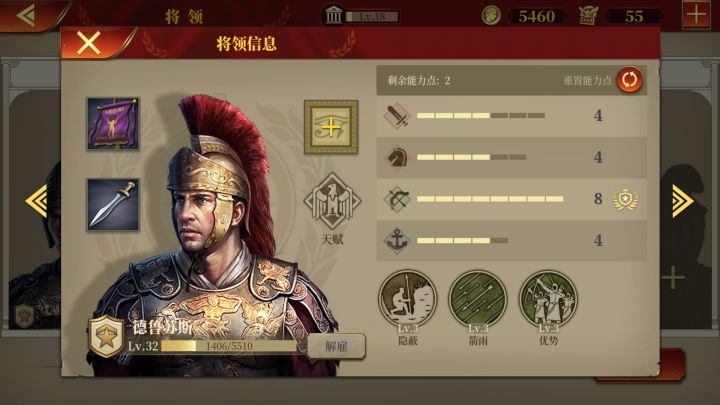This screenshot has width=720, height=405.
Task: Open the empty eye-symbol item slot
Action: [331, 127]
